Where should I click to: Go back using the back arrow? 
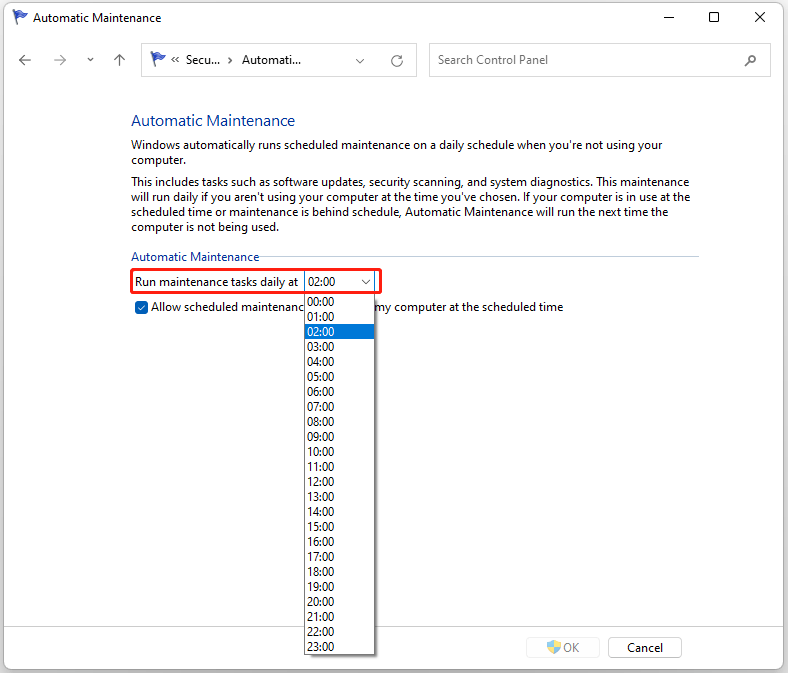click(x=25, y=60)
